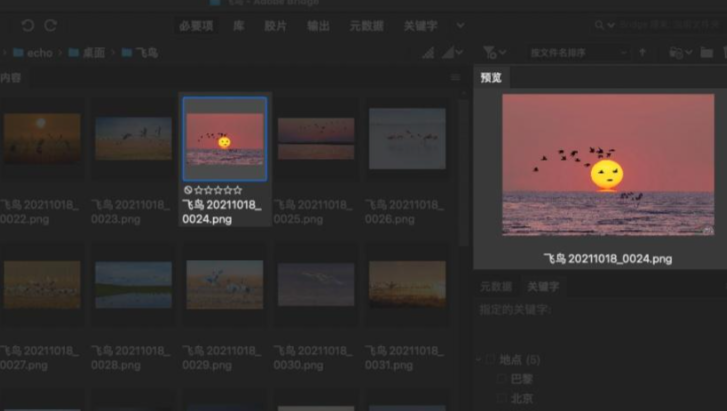
Task: Click the thumbnail quality browse icon
Action: pyautogui.click(x=428, y=53)
